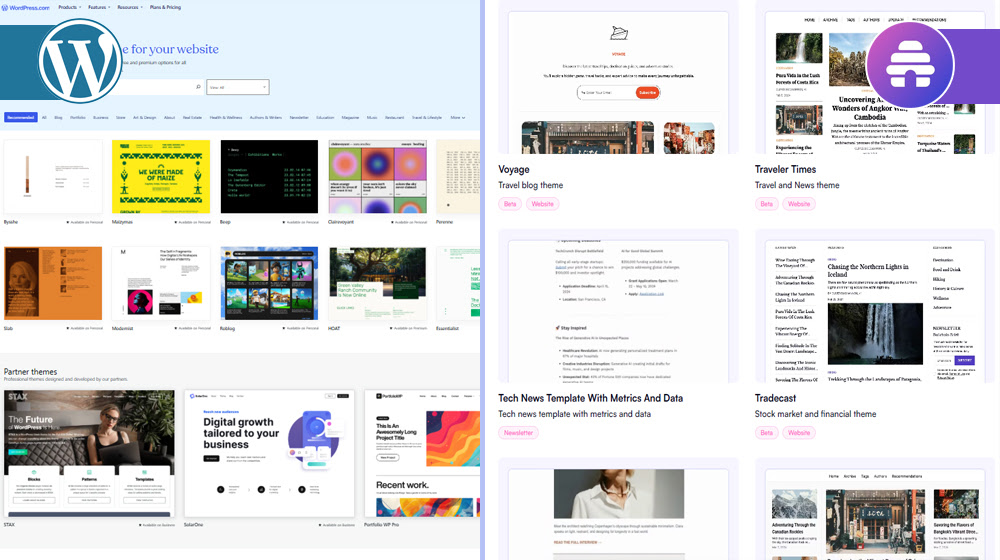Filter themes by Health & Wellness
This screenshot has width=1000, height=560.
(226, 117)
